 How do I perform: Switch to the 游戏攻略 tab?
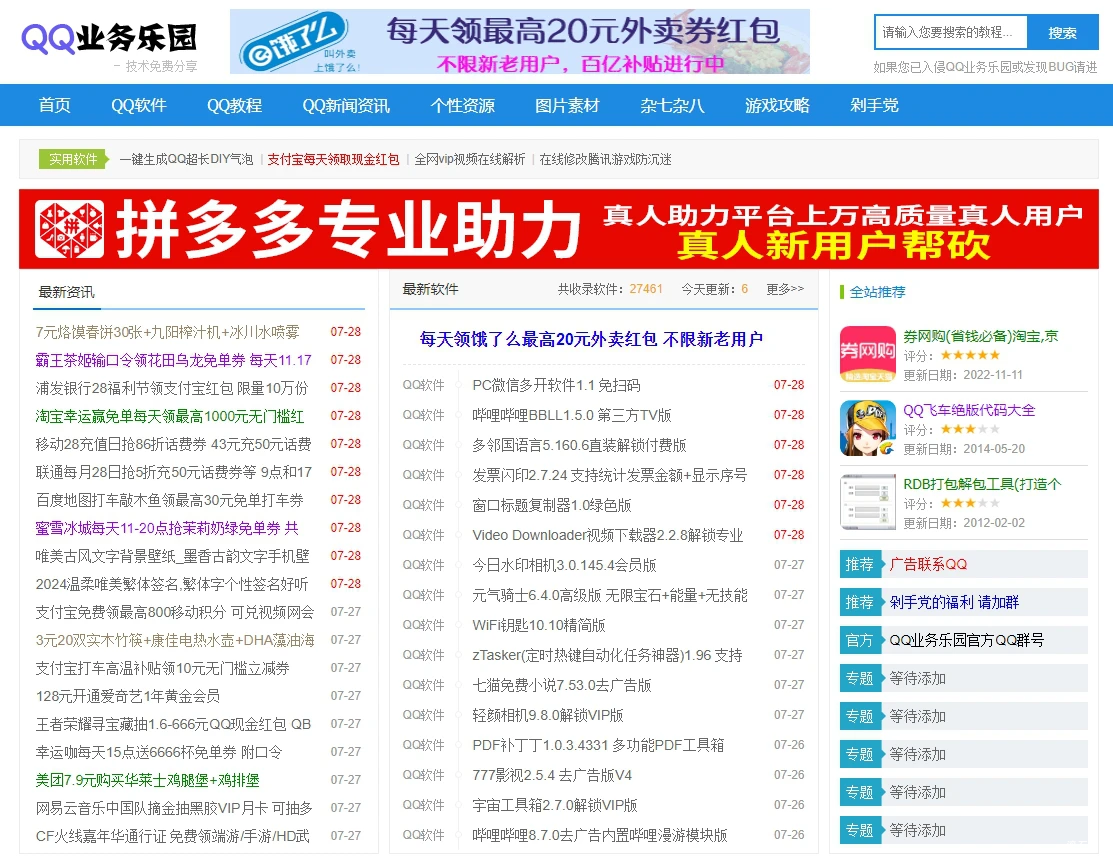(x=776, y=104)
